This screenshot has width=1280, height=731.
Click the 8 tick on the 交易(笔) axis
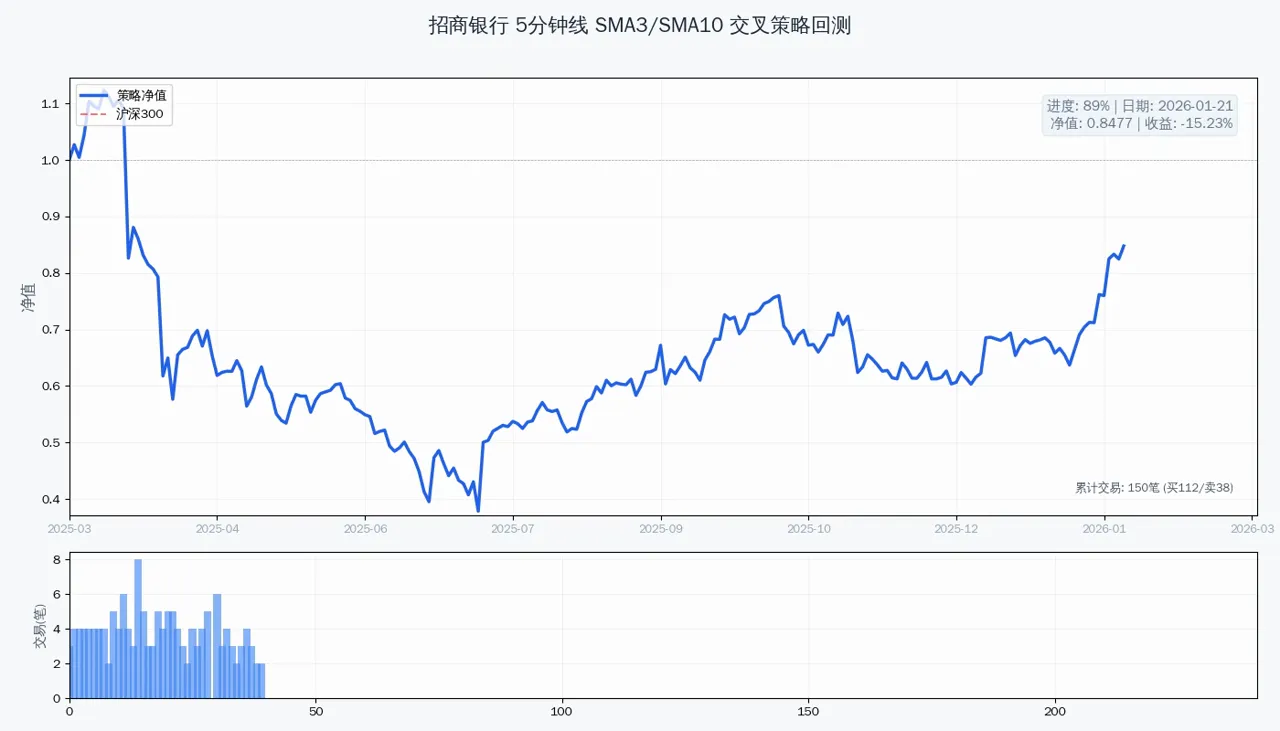57,560
